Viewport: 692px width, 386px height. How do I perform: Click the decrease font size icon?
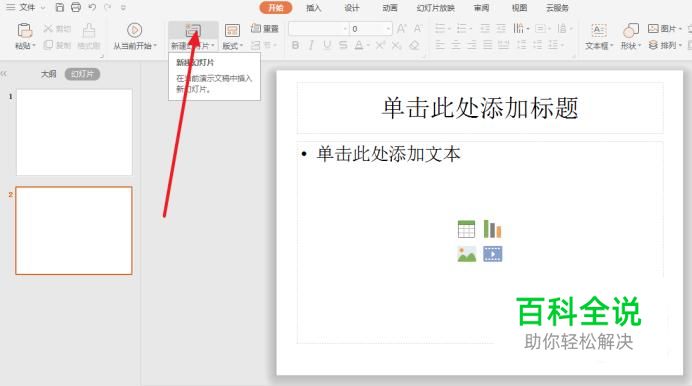tap(417, 29)
